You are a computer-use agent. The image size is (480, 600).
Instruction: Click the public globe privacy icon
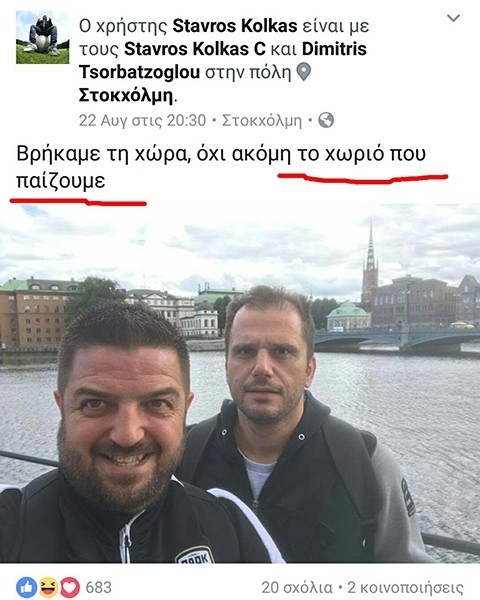click(x=326, y=120)
